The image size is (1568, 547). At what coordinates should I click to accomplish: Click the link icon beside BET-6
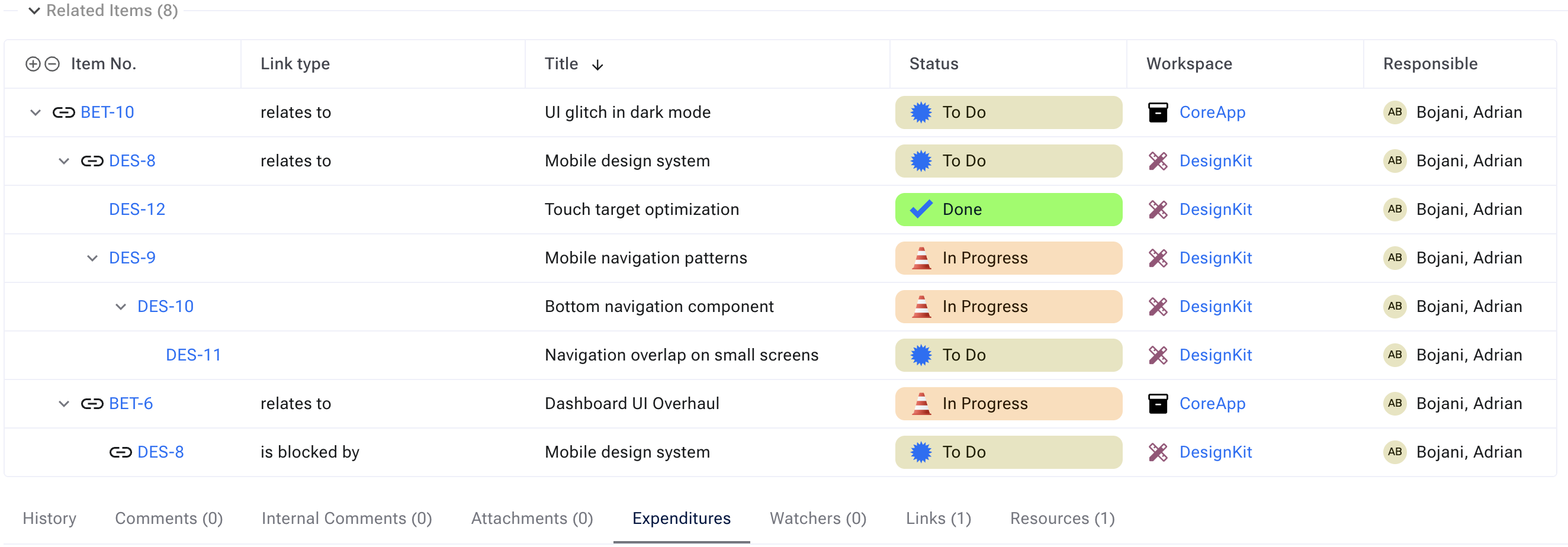point(92,404)
